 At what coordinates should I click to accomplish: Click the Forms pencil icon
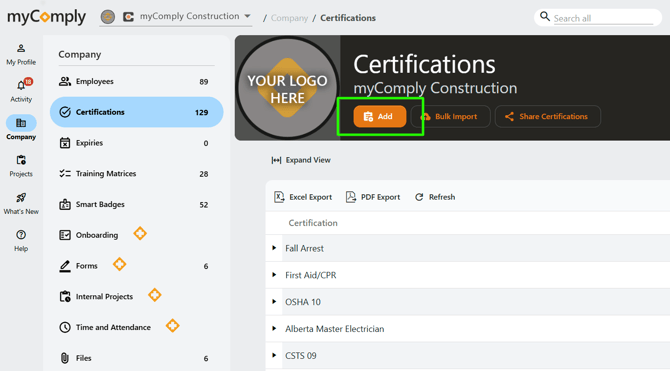tap(65, 266)
